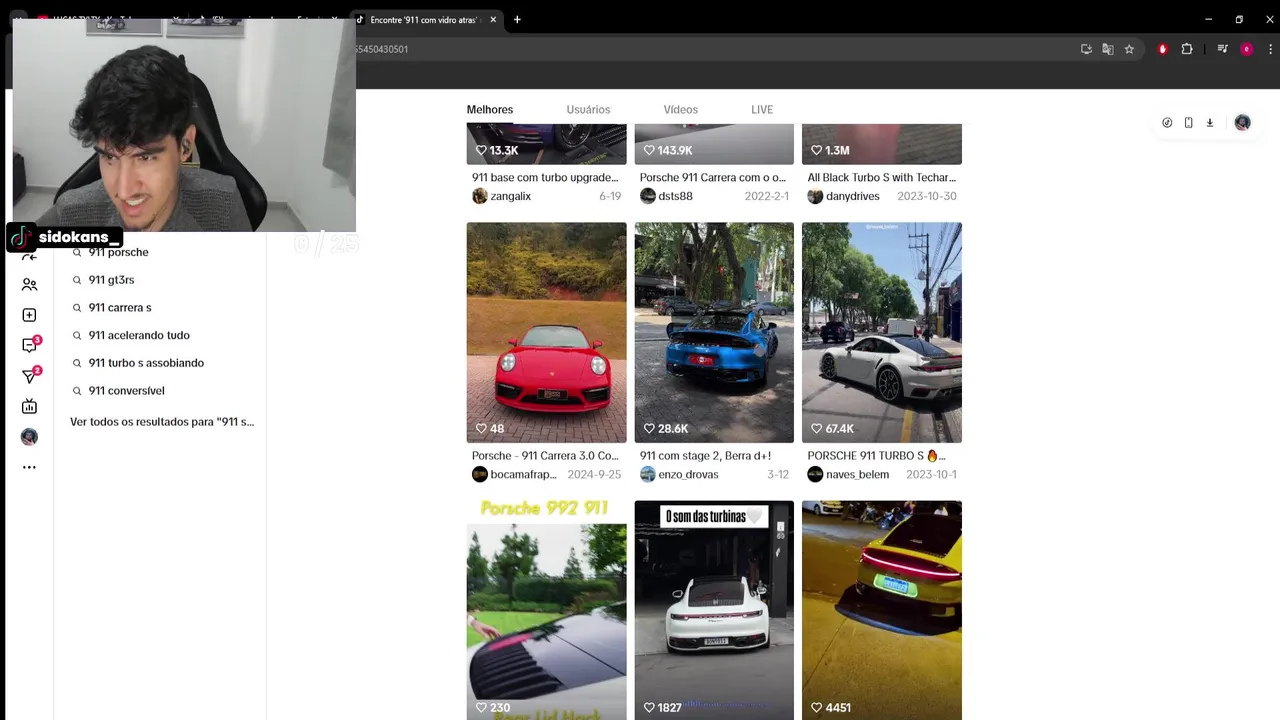Click Chrome install app icon in address bar

pos(1086,49)
